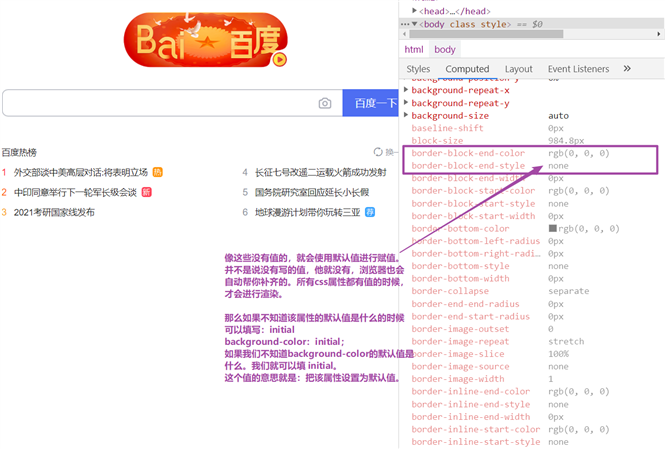
Task: Expand the head element node
Action: click(414, 11)
